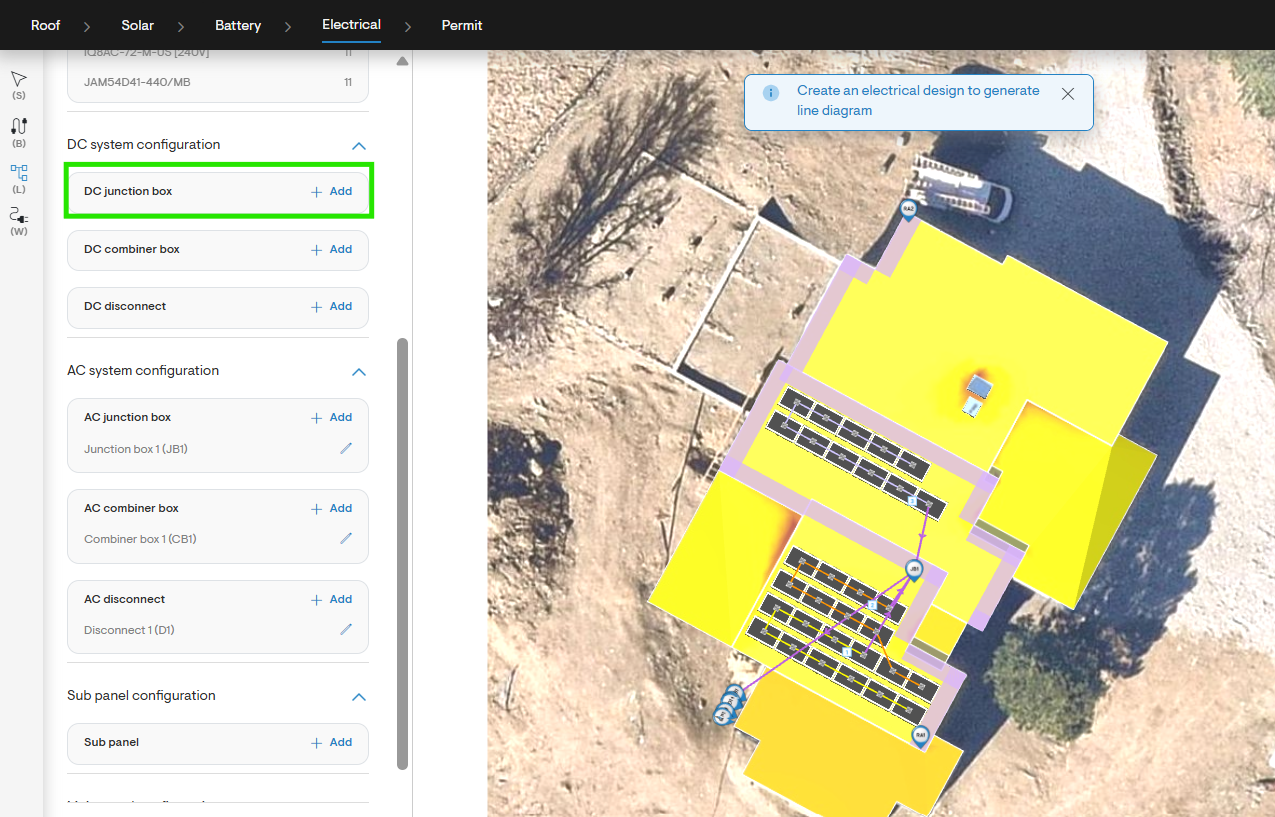
Task: Dismiss the electrical design banner
Action: point(1068,94)
